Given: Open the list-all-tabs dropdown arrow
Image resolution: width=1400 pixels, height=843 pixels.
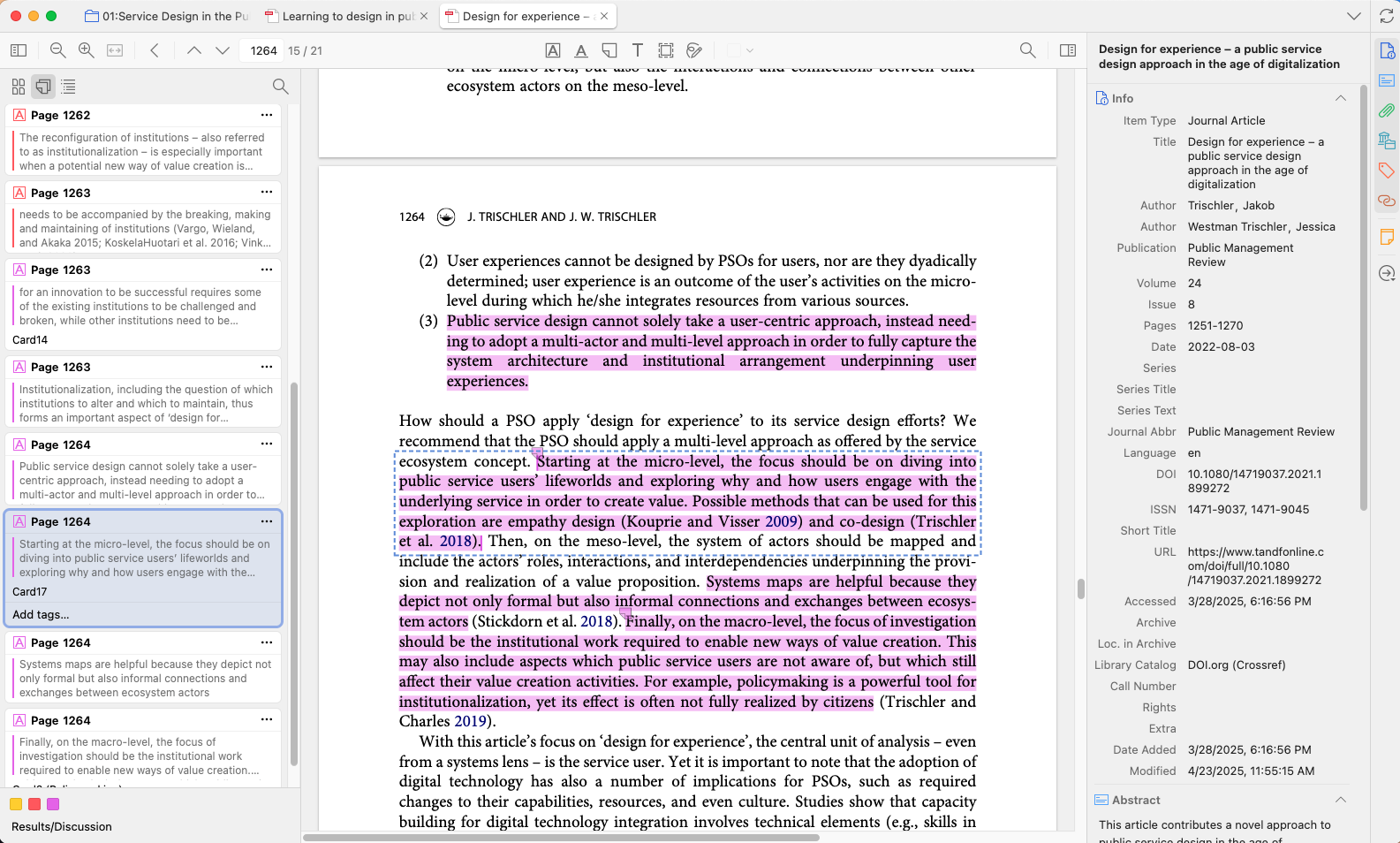Looking at the screenshot, I should (x=1353, y=16).
